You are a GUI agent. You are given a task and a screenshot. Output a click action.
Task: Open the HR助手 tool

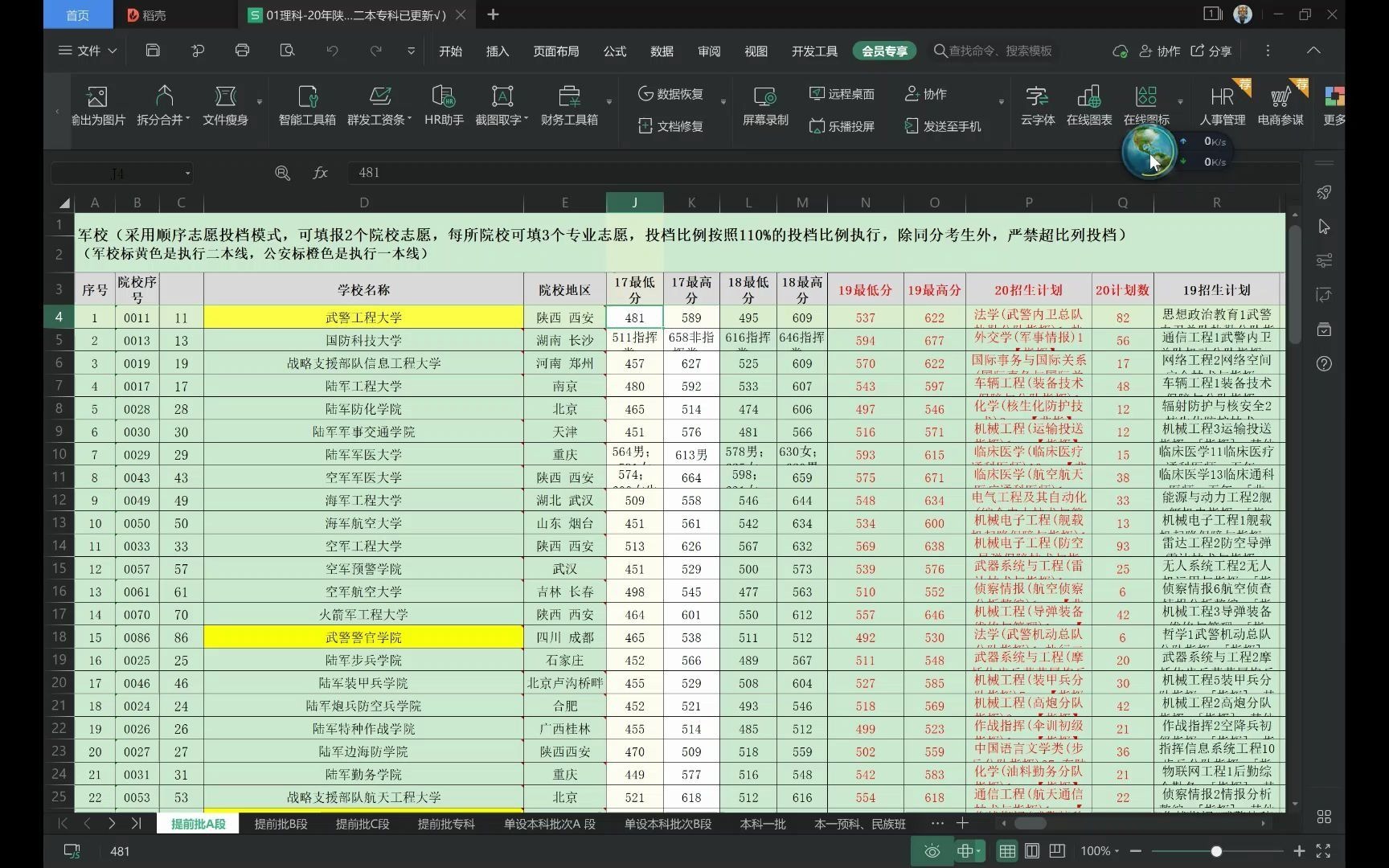tap(444, 106)
